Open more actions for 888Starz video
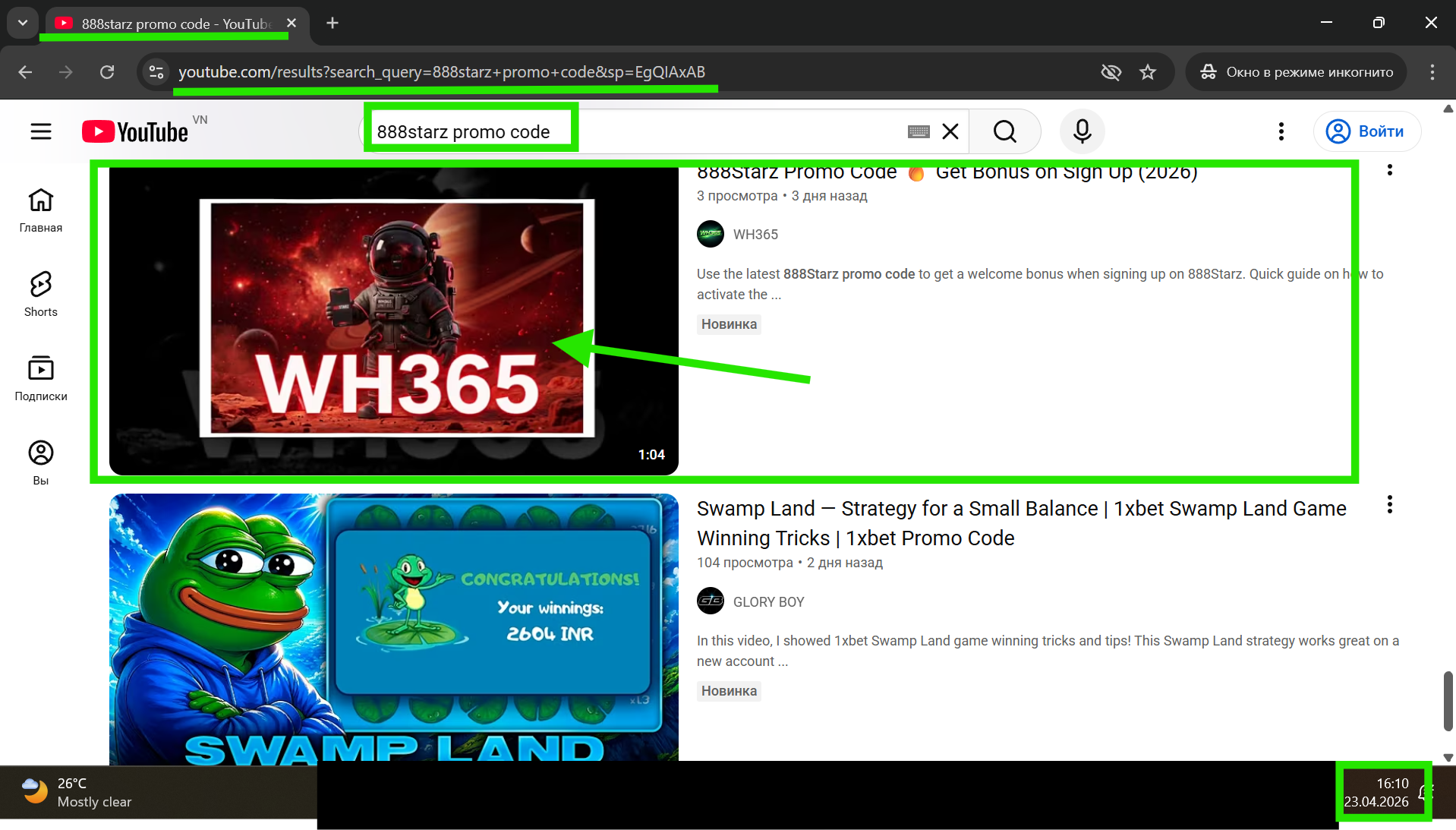The height and width of the screenshot is (830, 1456). [1390, 170]
